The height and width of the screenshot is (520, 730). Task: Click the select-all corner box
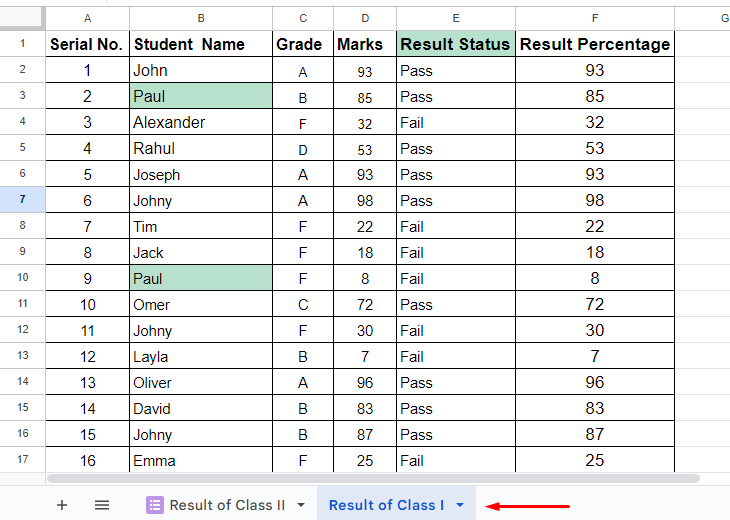pos(21,18)
